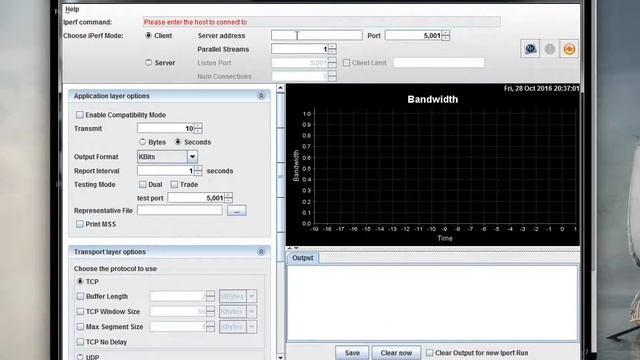This screenshot has height=360, width=640.
Task: Click the options panel vertical scrollbar
Action: coord(280,222)
